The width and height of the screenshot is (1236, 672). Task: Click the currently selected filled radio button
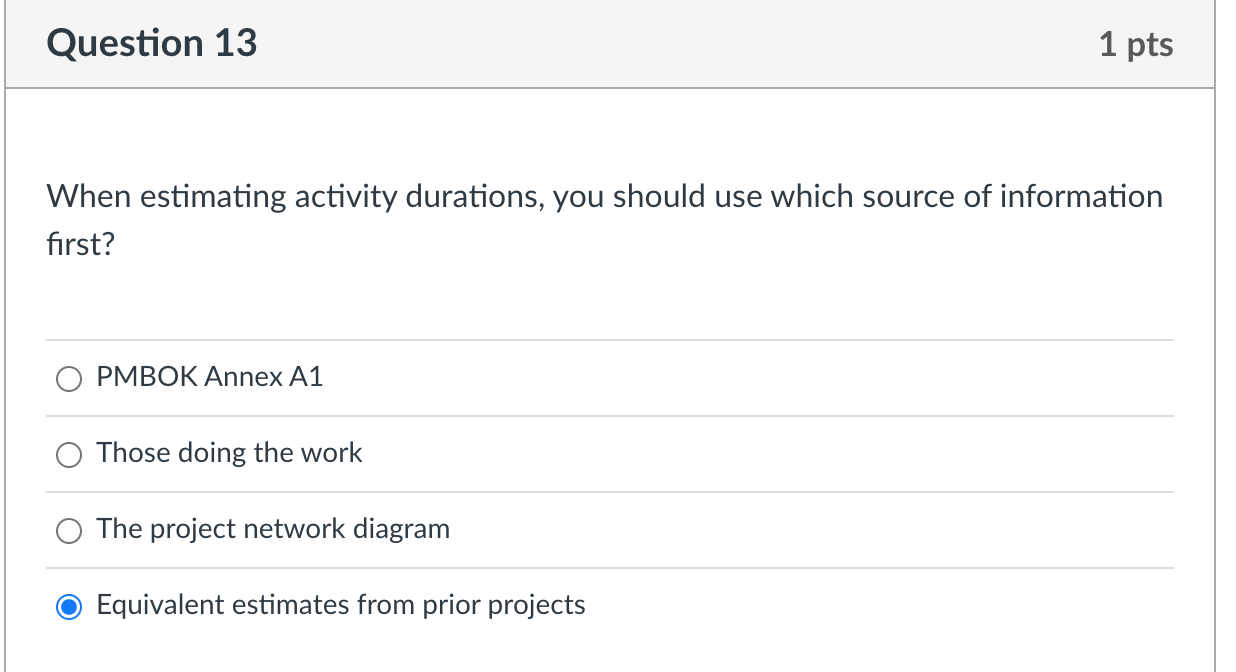pos(68,606)
